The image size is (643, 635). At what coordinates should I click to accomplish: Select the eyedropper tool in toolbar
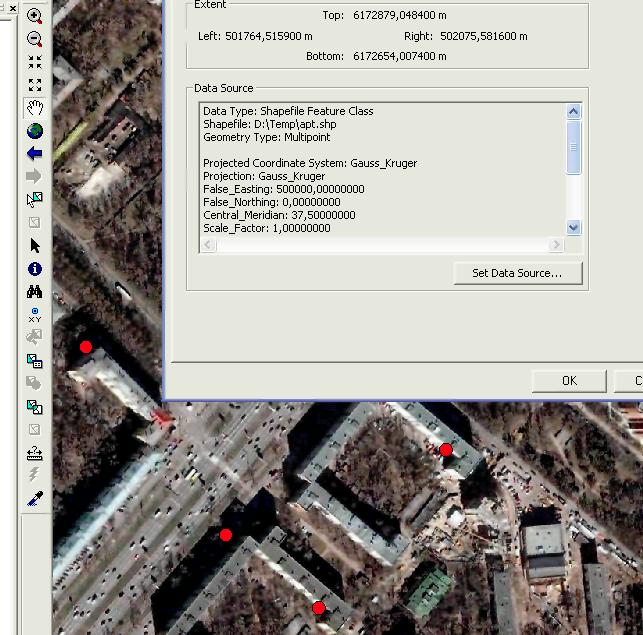[x=35, y=499]
